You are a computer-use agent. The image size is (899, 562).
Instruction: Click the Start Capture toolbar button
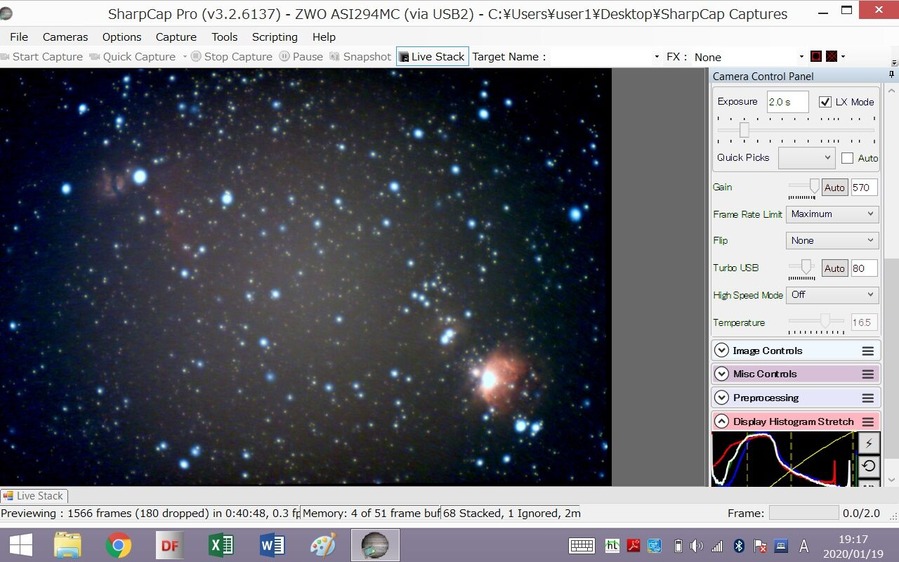pyautogui.click(x=42, y=57)
